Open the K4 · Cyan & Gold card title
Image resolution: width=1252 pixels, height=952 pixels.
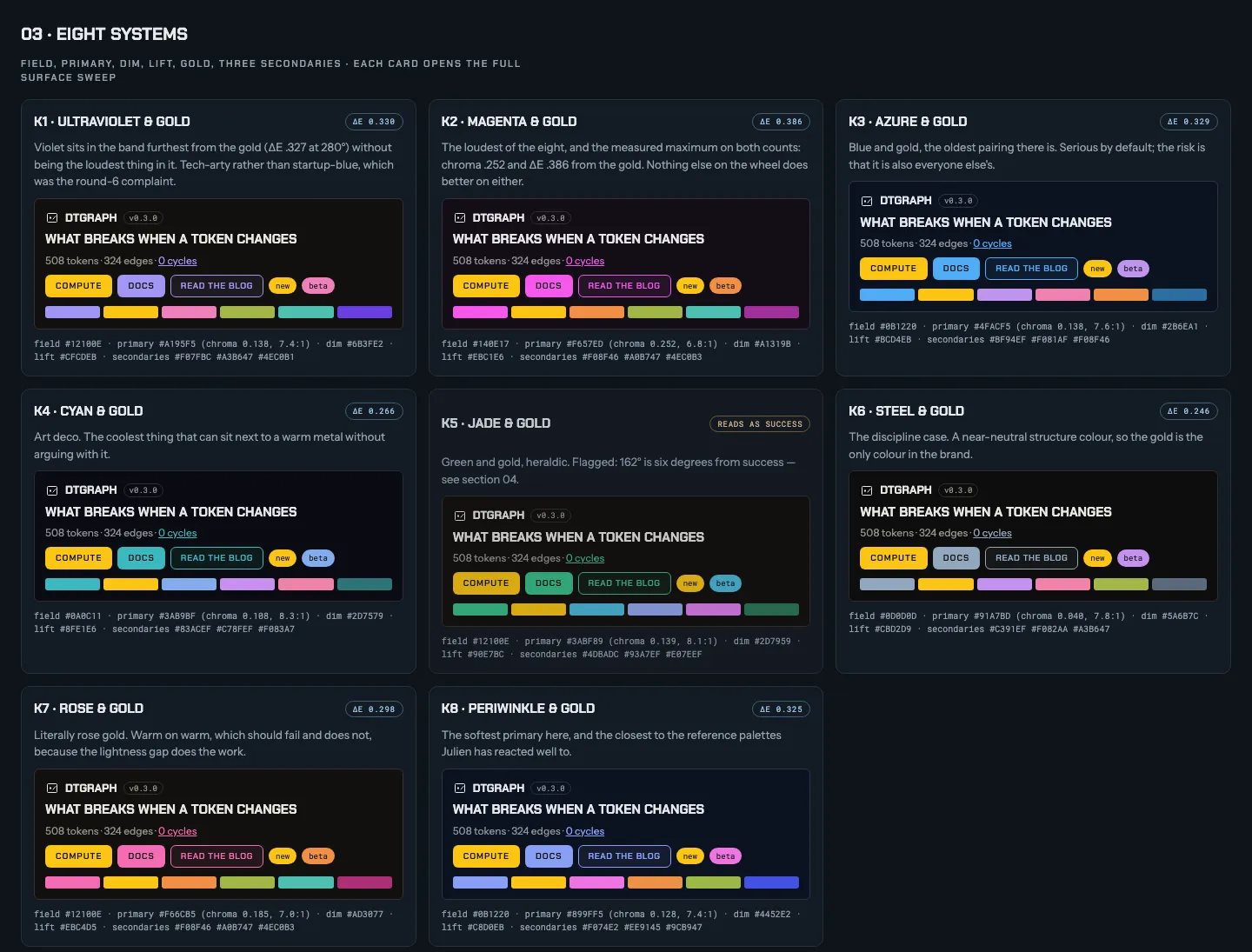[89, 411]
